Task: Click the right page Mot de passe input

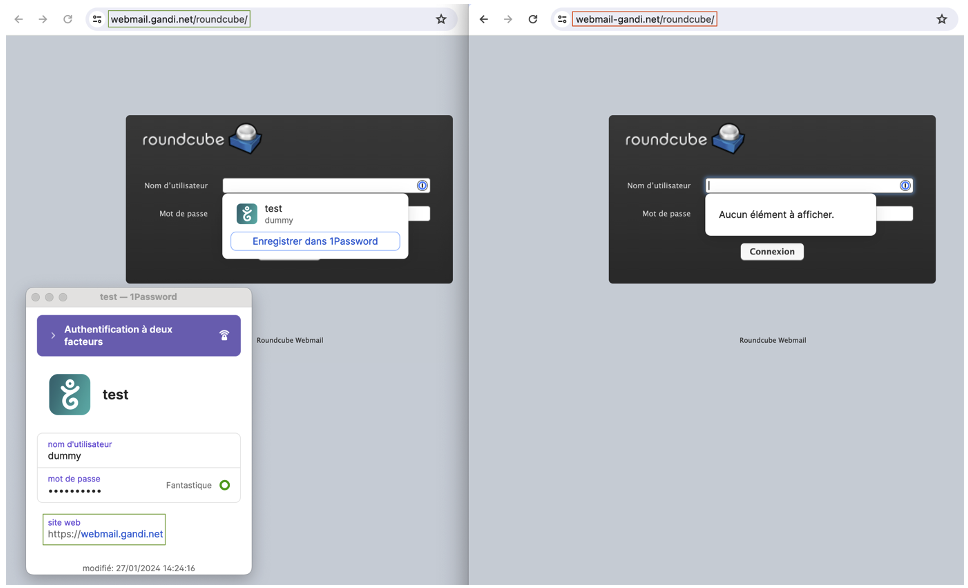Action: [x=893, y=213]
